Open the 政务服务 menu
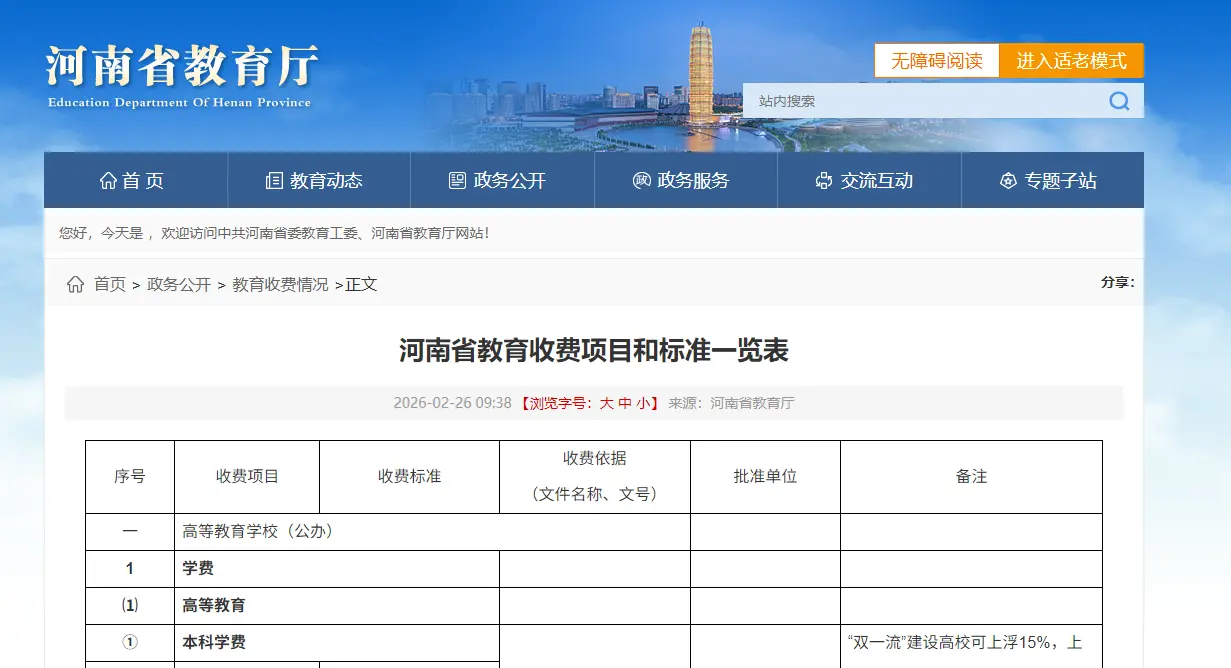Viewport: 1231px width, 668px height. [x=693, y=181]
